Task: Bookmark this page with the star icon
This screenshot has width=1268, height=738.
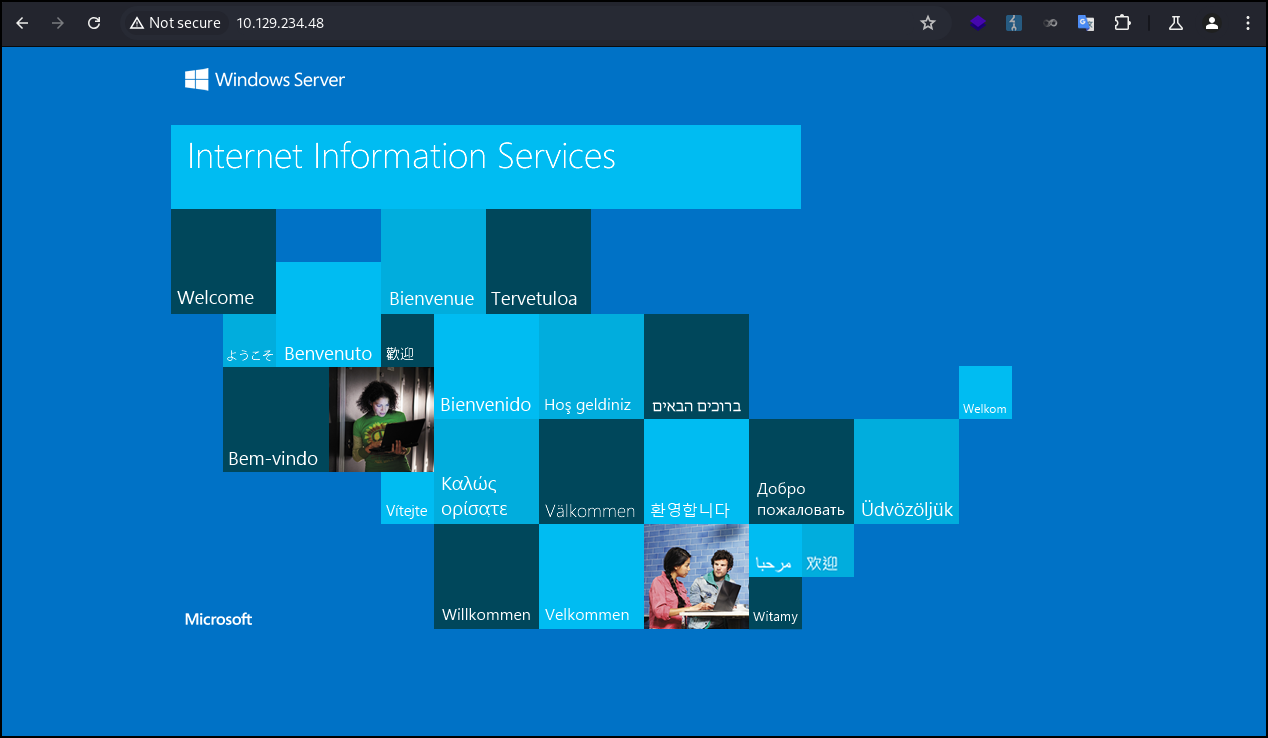Action: tap(927, 23)
